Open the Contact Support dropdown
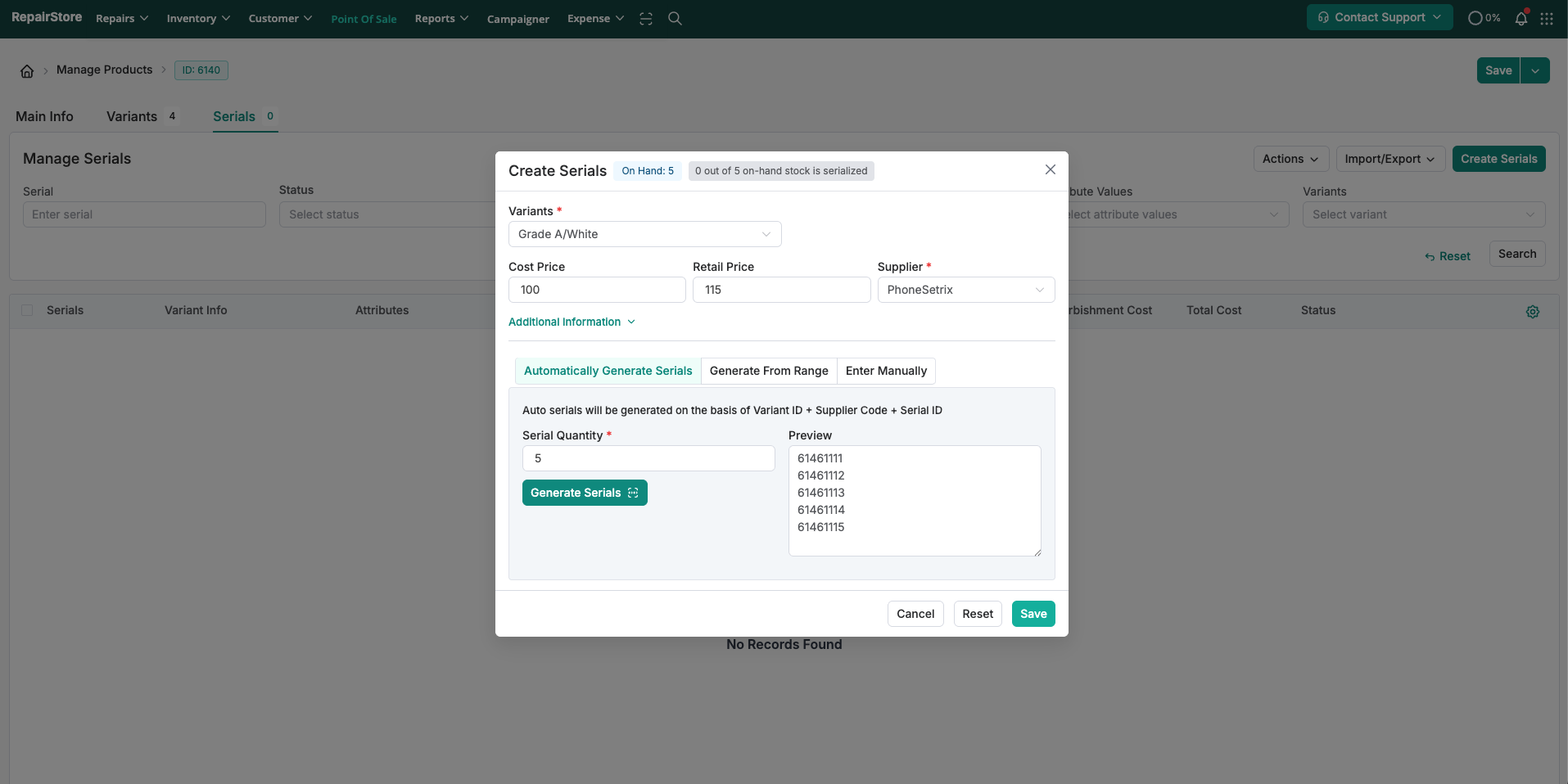Image resolution: width=1568 pixels, height=784 pixels. pos(1379,17)
